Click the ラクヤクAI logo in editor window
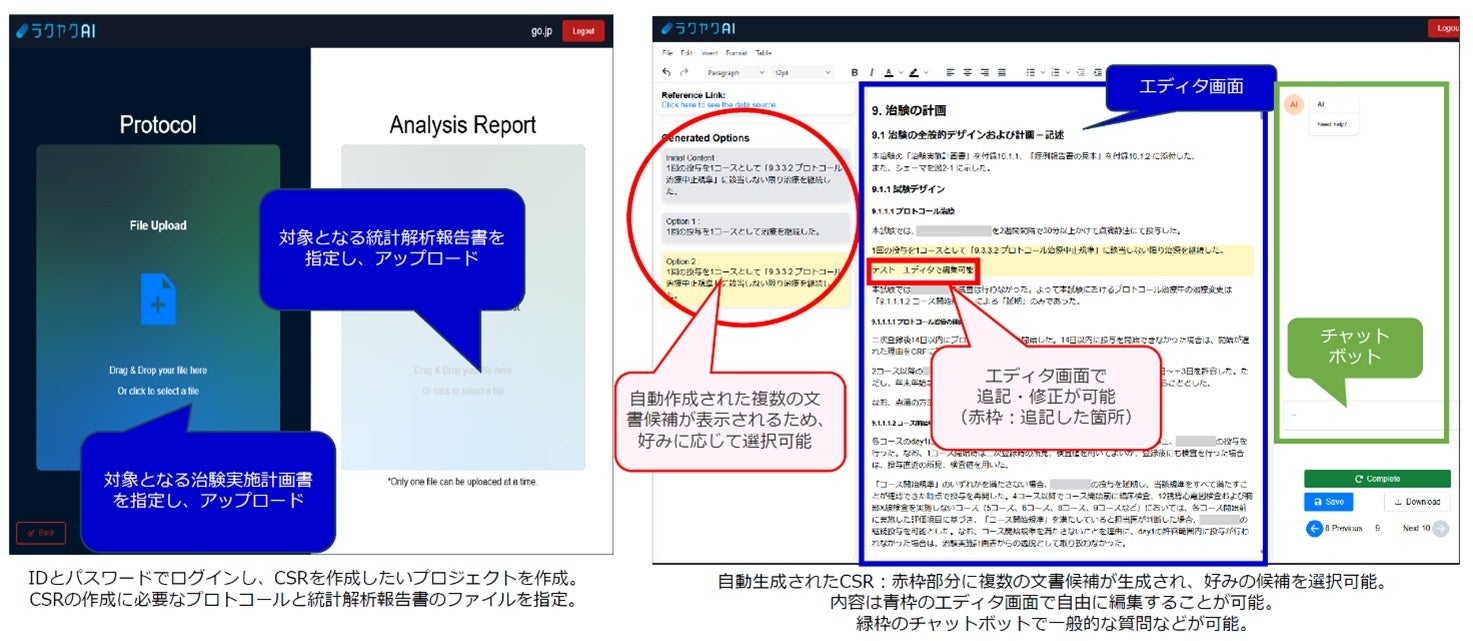The height and width of the screenshot is (641, 1473). pos(697,29)
